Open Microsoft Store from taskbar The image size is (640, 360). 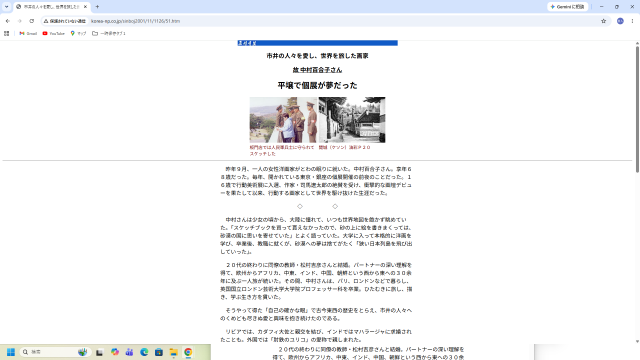(159, 352)
